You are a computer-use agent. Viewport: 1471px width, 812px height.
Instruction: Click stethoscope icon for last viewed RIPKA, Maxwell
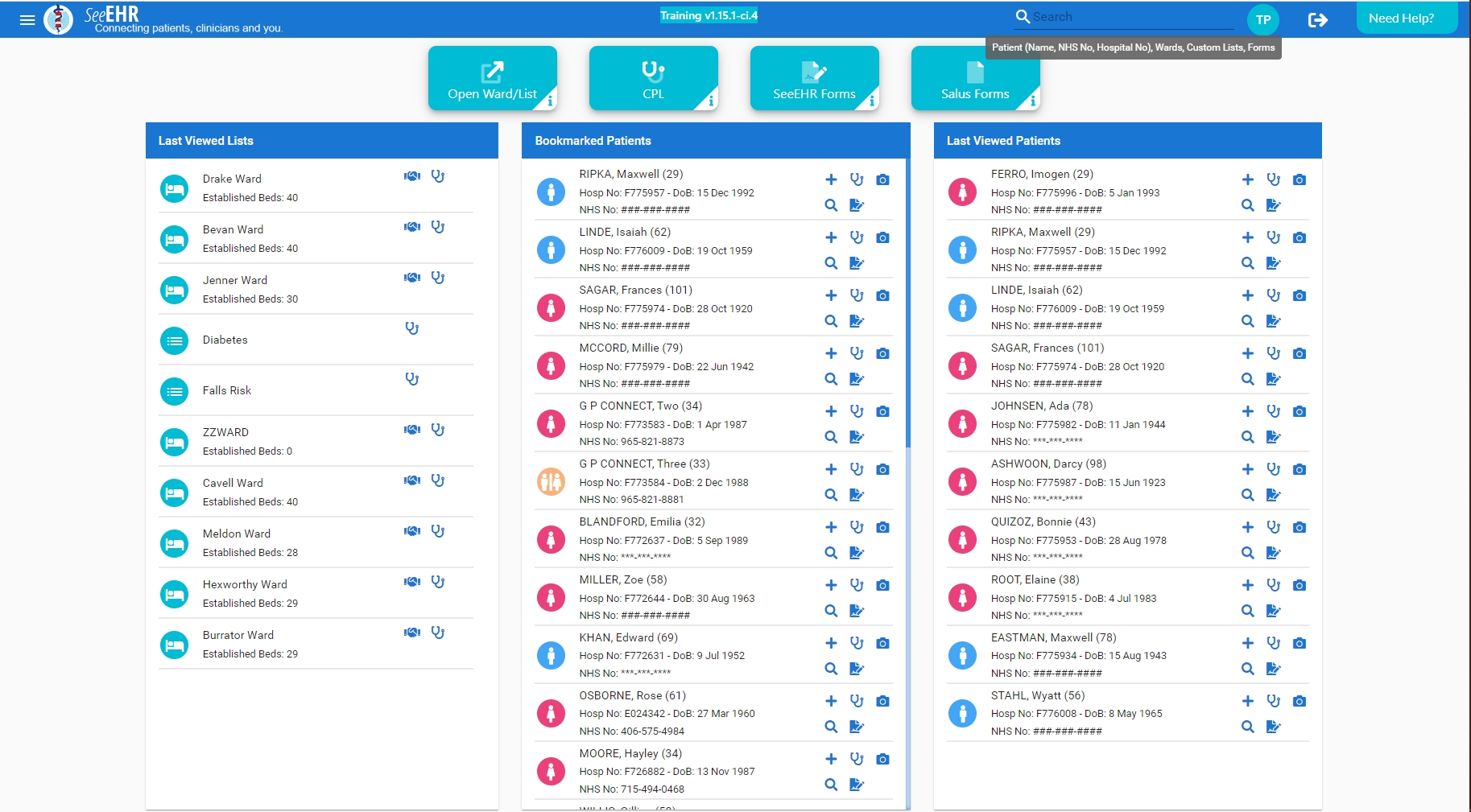coord(1273,237)
